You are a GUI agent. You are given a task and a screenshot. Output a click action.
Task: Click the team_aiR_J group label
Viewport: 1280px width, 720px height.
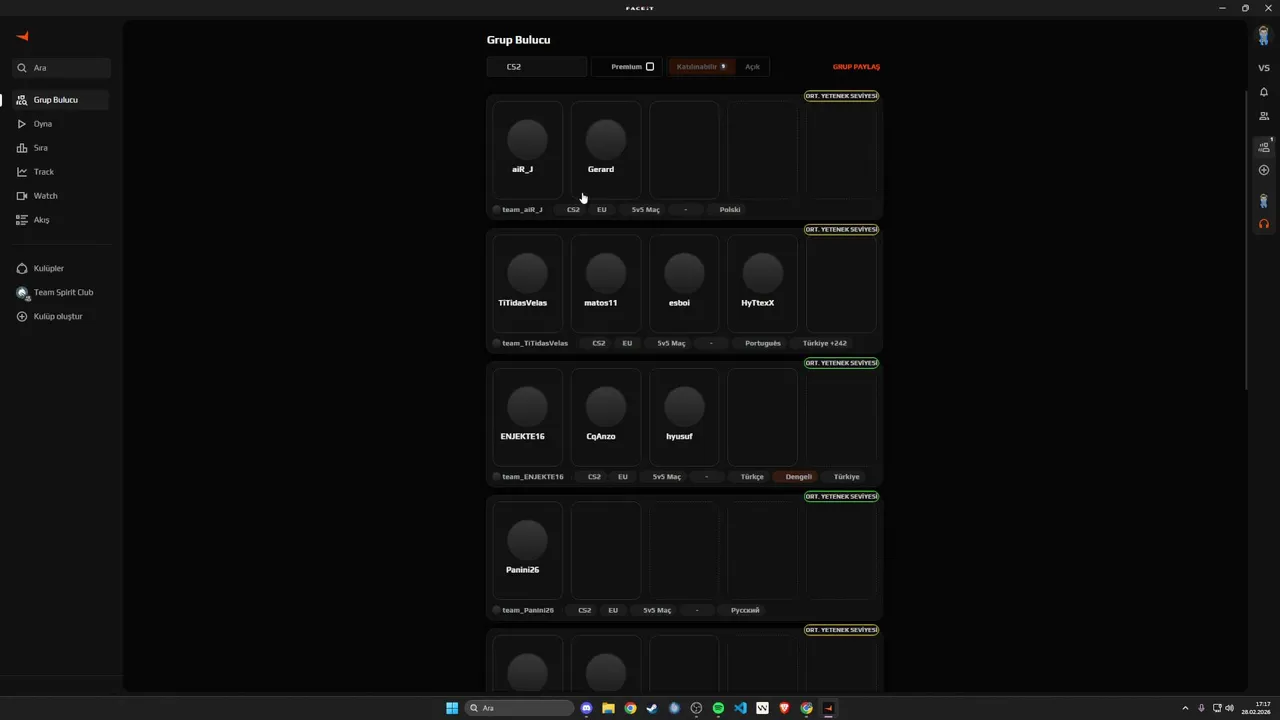[x=522, y=210]
